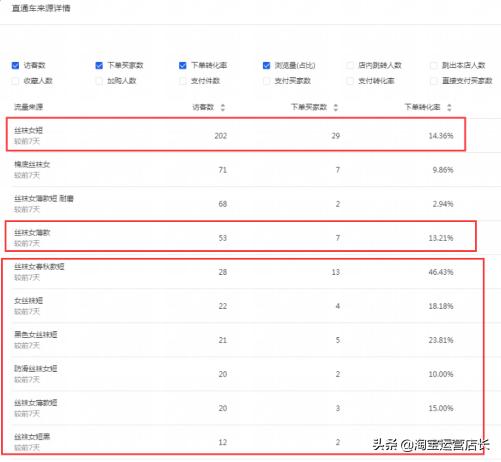Image resolution: width=501 pixels, height=462 pixels.
Task: Select keyword 棉质丝袜女
Action: point(32,164)
